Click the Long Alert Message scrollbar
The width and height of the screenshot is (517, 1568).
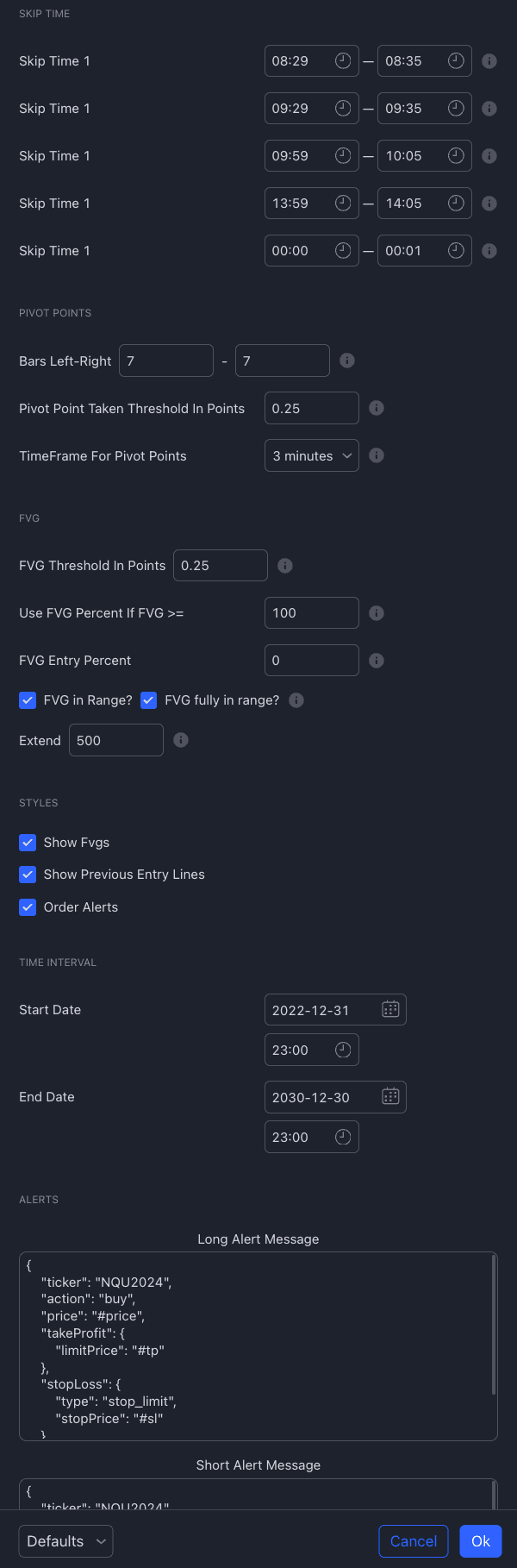tap(494, 1324)
